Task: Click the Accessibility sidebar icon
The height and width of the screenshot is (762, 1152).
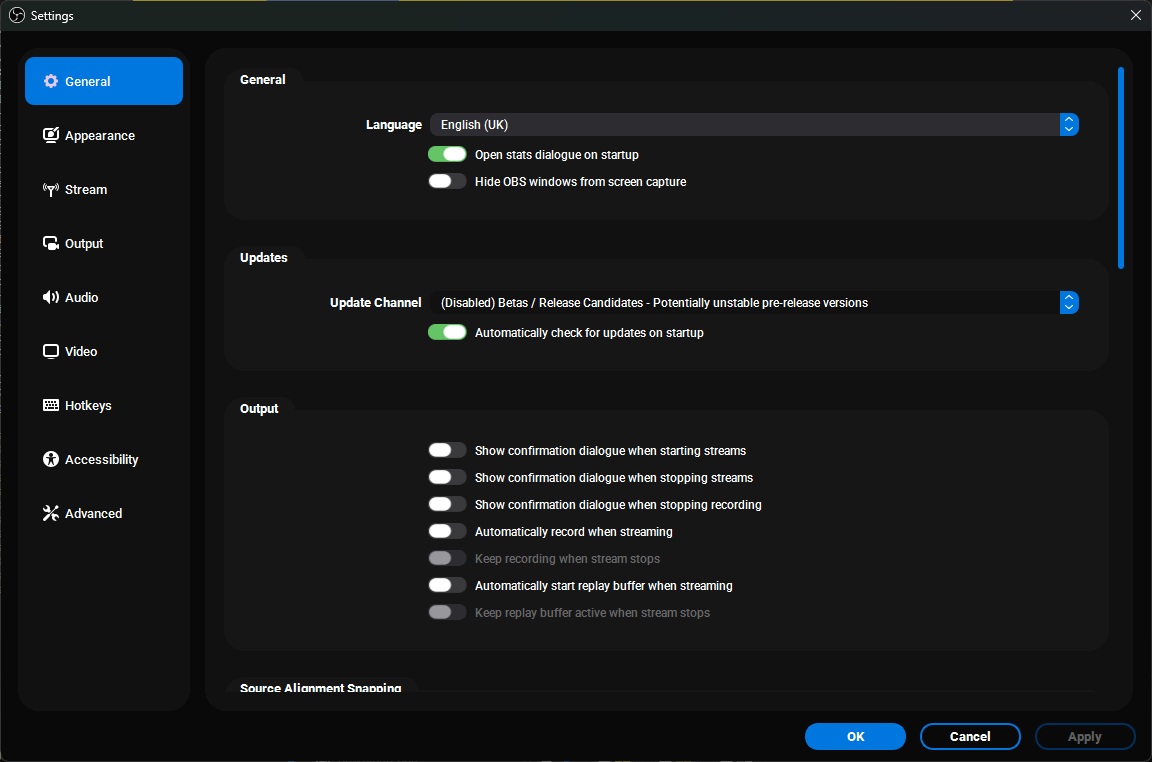Action: pyautogui.click(x=50, y=459)
